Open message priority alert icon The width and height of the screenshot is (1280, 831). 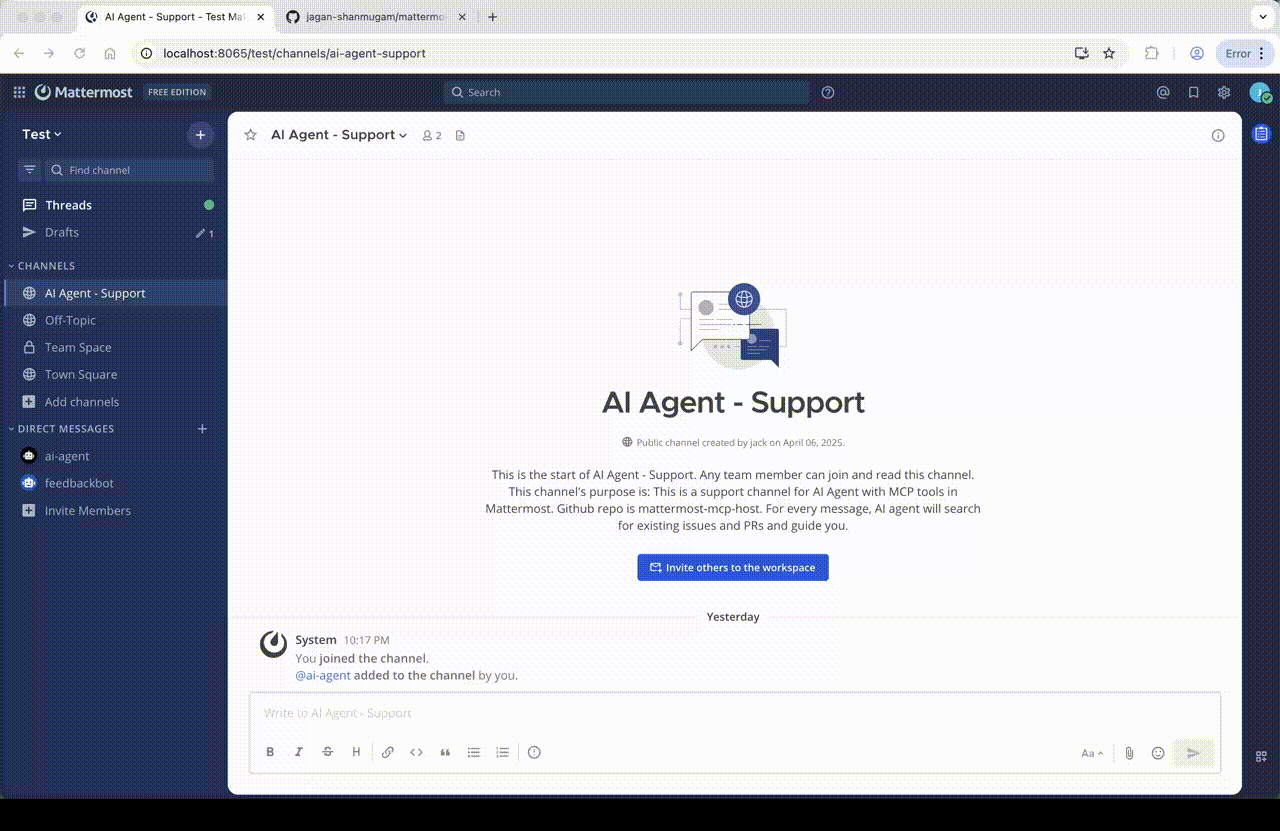tap(534, 752)
